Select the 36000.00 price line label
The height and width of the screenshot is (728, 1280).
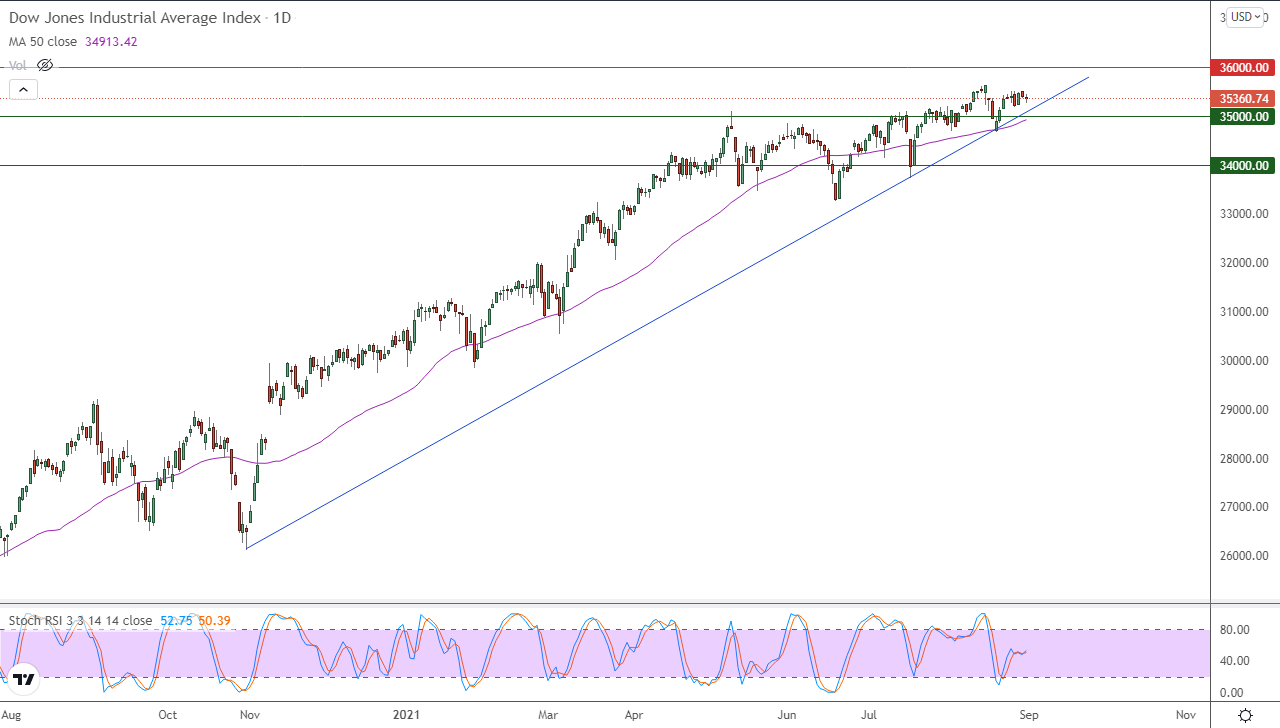tap(1244, 68)
